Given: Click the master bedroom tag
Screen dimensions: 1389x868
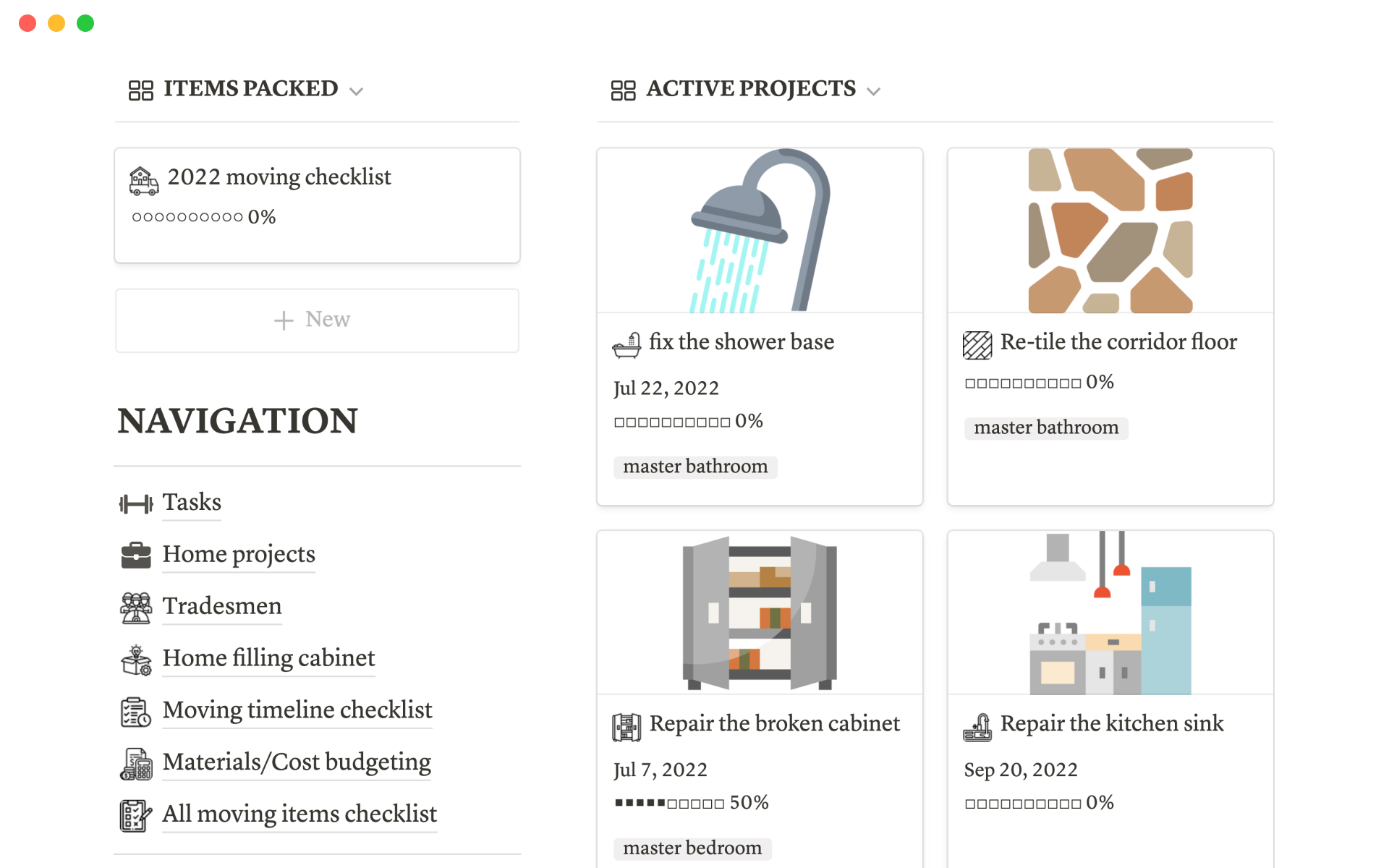Looking at the screenshot, I should [692, 848].
